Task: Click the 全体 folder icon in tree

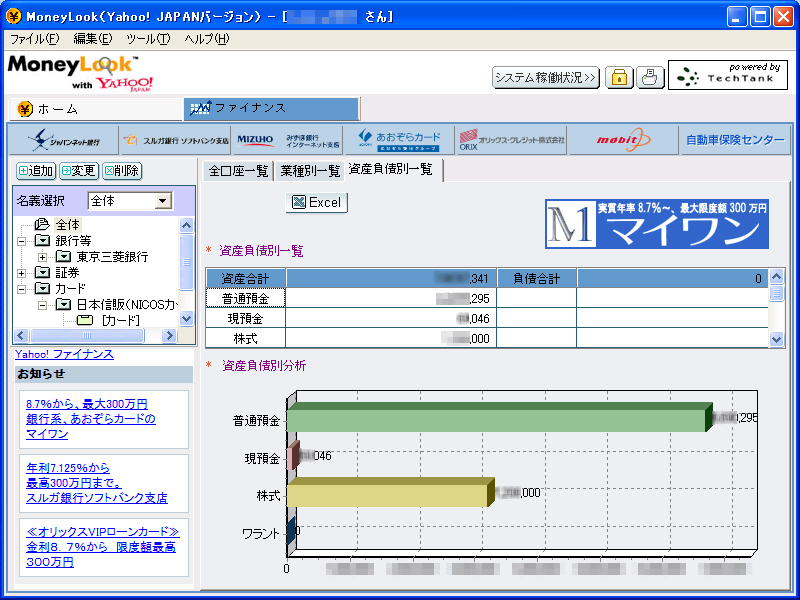Action: point(42,224)
